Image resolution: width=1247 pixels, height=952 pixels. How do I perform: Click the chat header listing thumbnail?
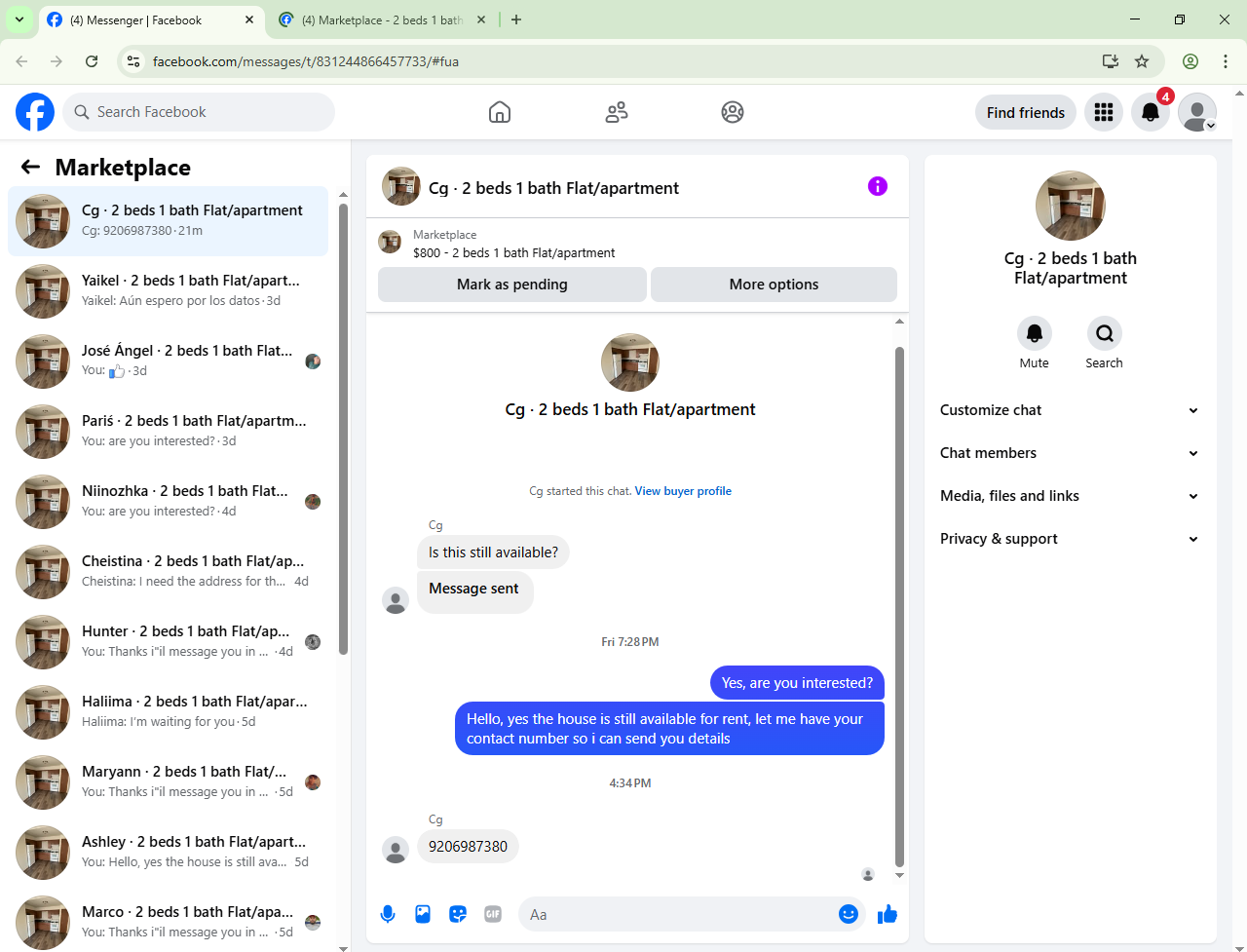tap(401, 186)
